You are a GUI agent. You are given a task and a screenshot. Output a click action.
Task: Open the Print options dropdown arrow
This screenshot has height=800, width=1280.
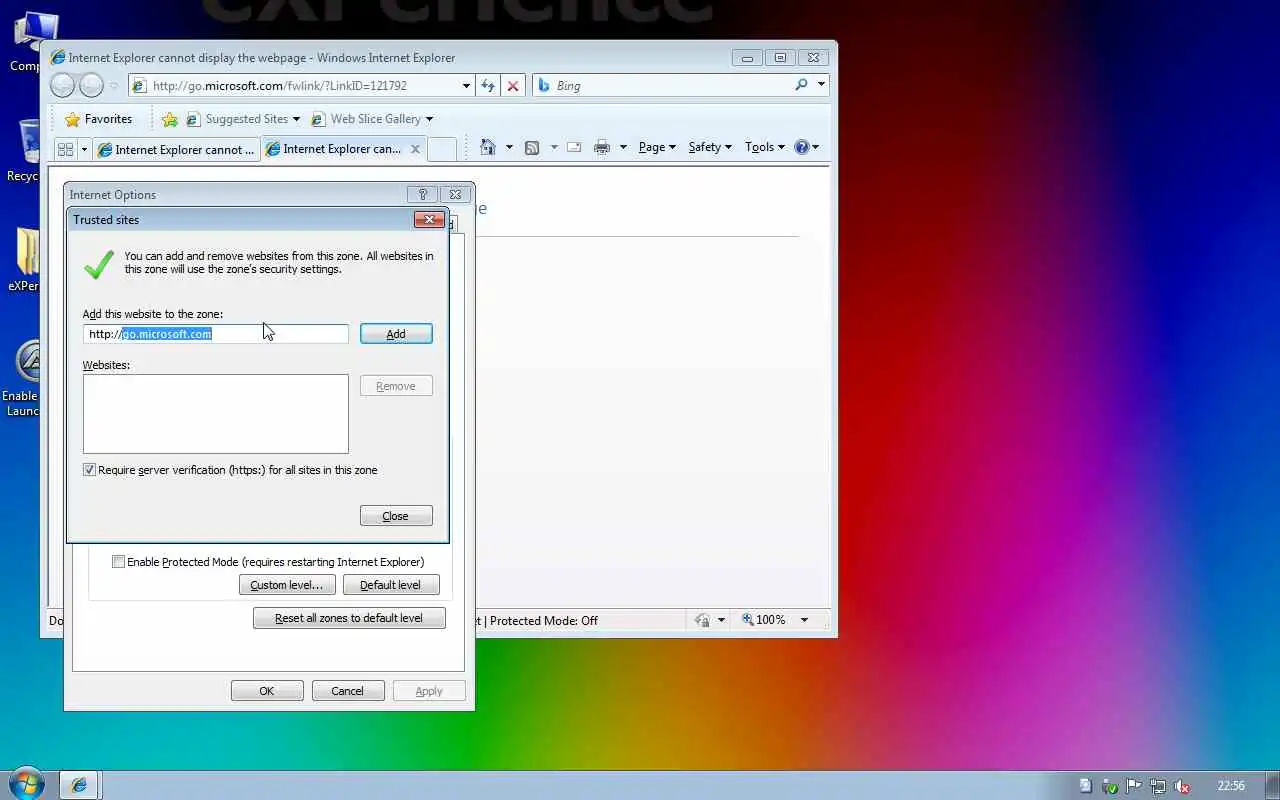pyautogui.click(x=623, y=147)
